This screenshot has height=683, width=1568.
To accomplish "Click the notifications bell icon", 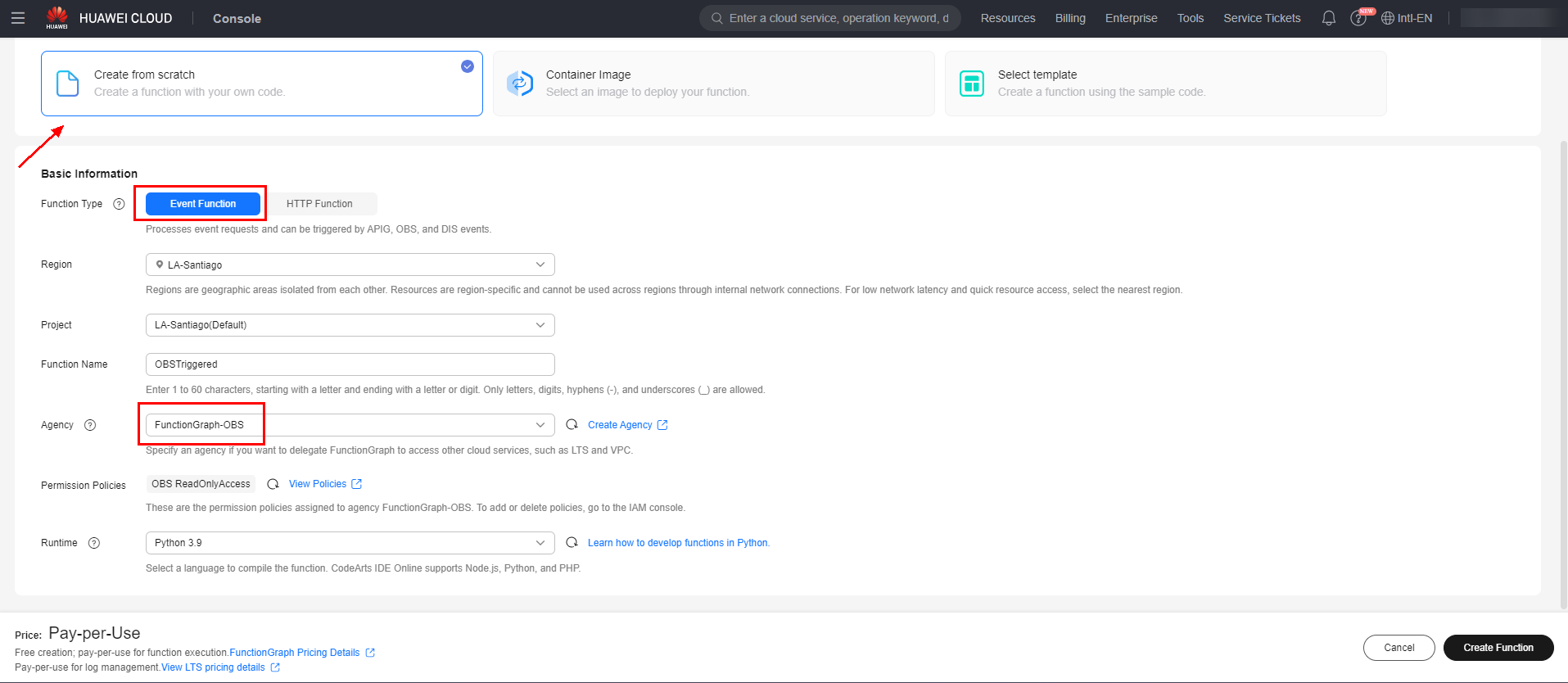I will point(1328,18).
